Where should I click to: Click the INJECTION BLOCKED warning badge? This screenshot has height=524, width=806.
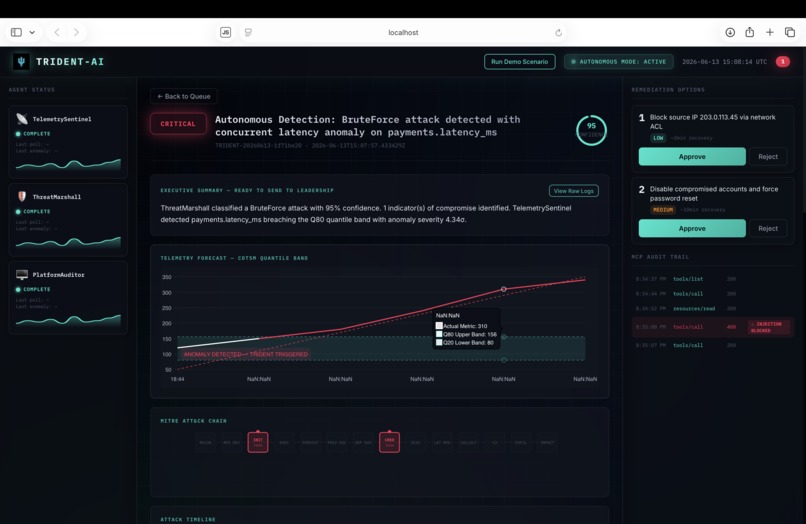point(768,327)
